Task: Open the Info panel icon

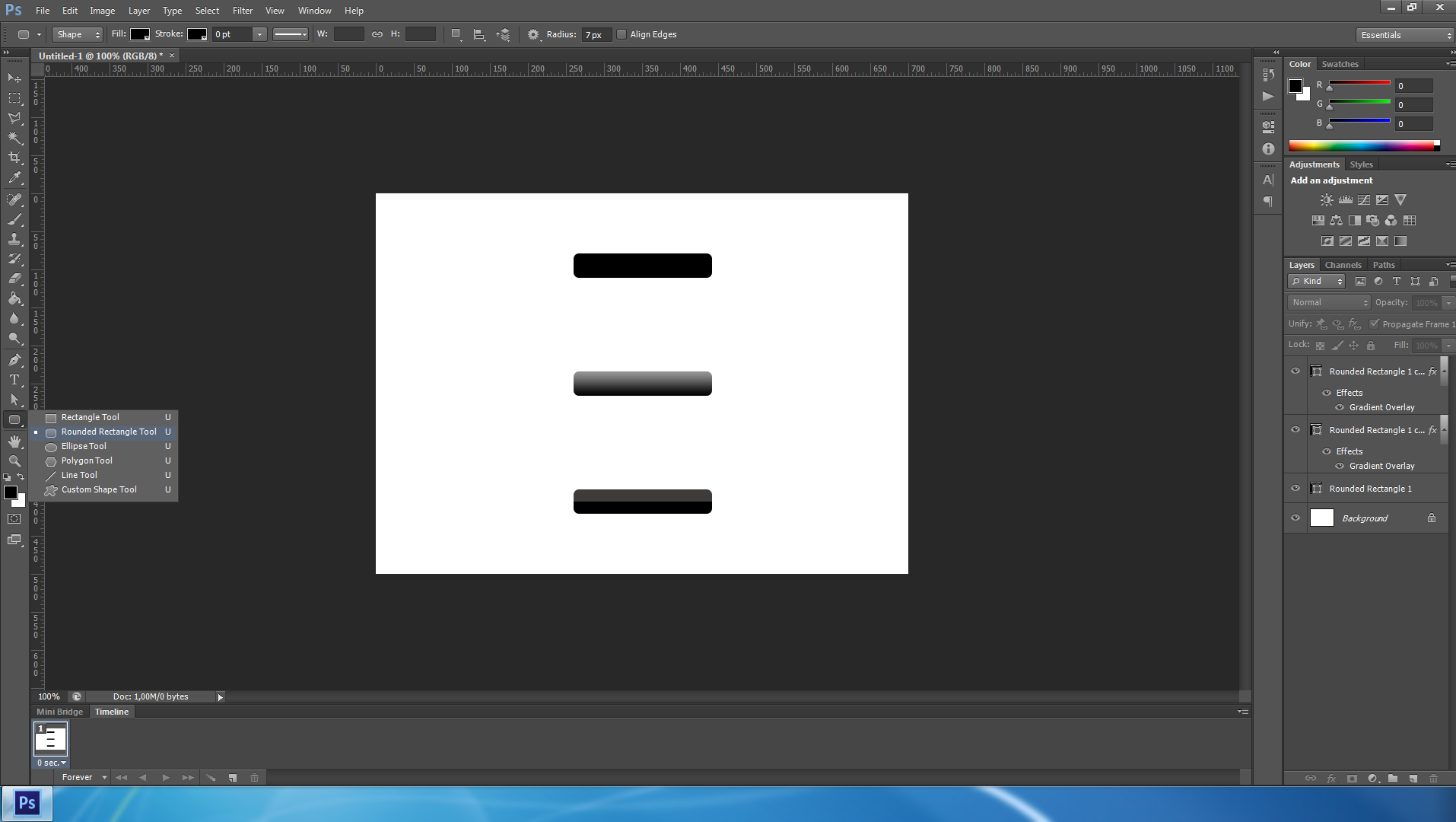Action: point(1268,149)
